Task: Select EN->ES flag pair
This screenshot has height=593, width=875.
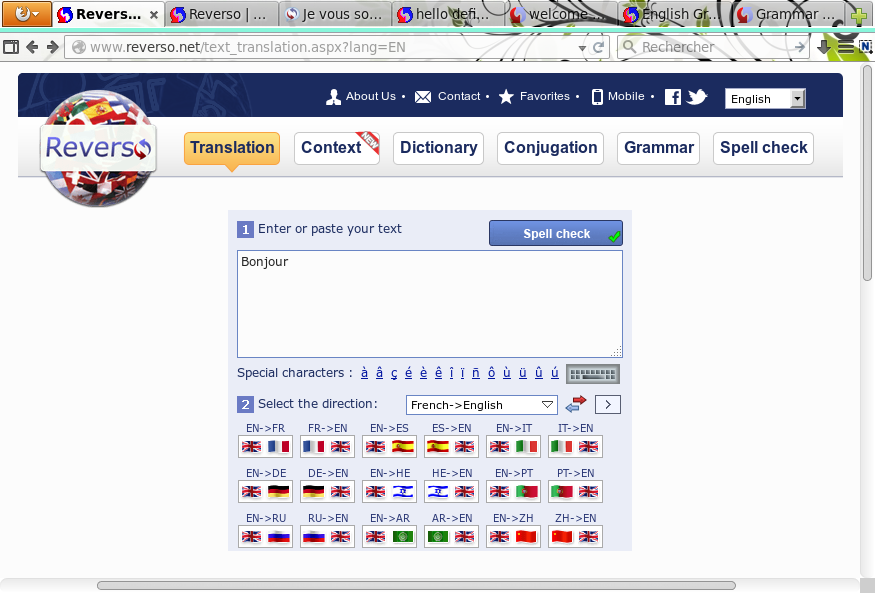Action: click(389, 446)
